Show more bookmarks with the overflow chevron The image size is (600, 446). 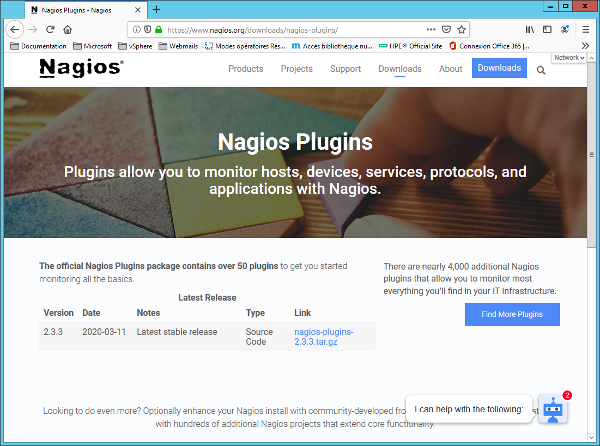[585, 45]
